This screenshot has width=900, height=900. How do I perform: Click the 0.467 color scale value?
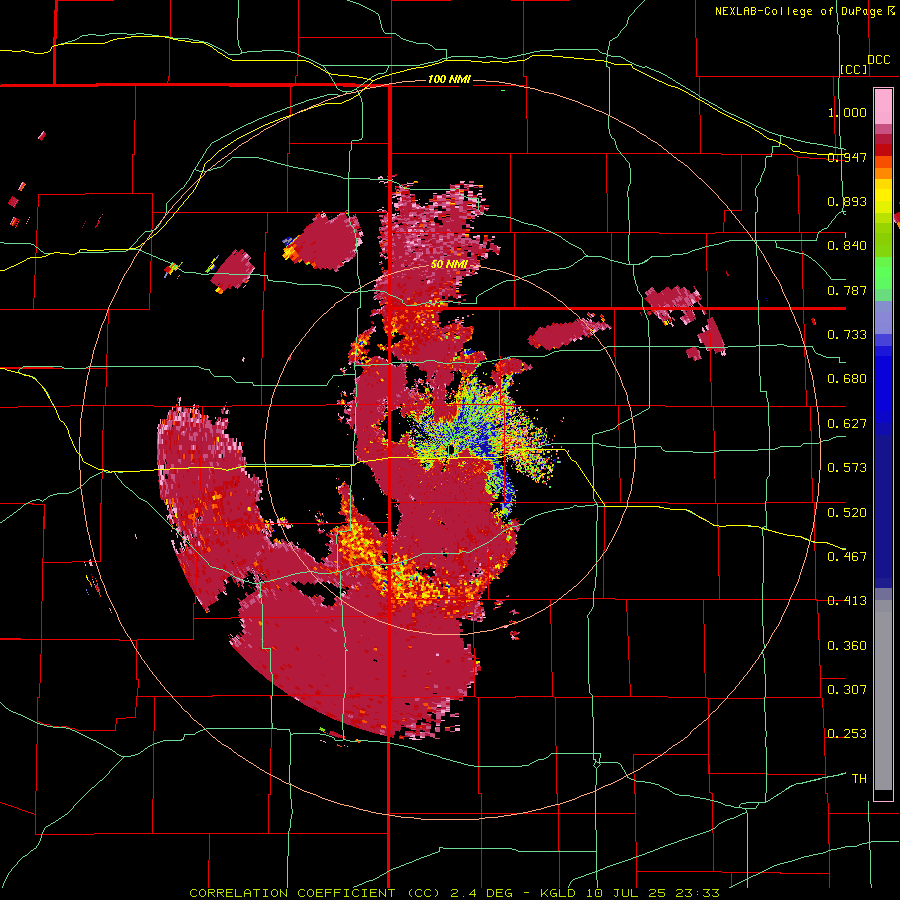(x=847, y=557)
